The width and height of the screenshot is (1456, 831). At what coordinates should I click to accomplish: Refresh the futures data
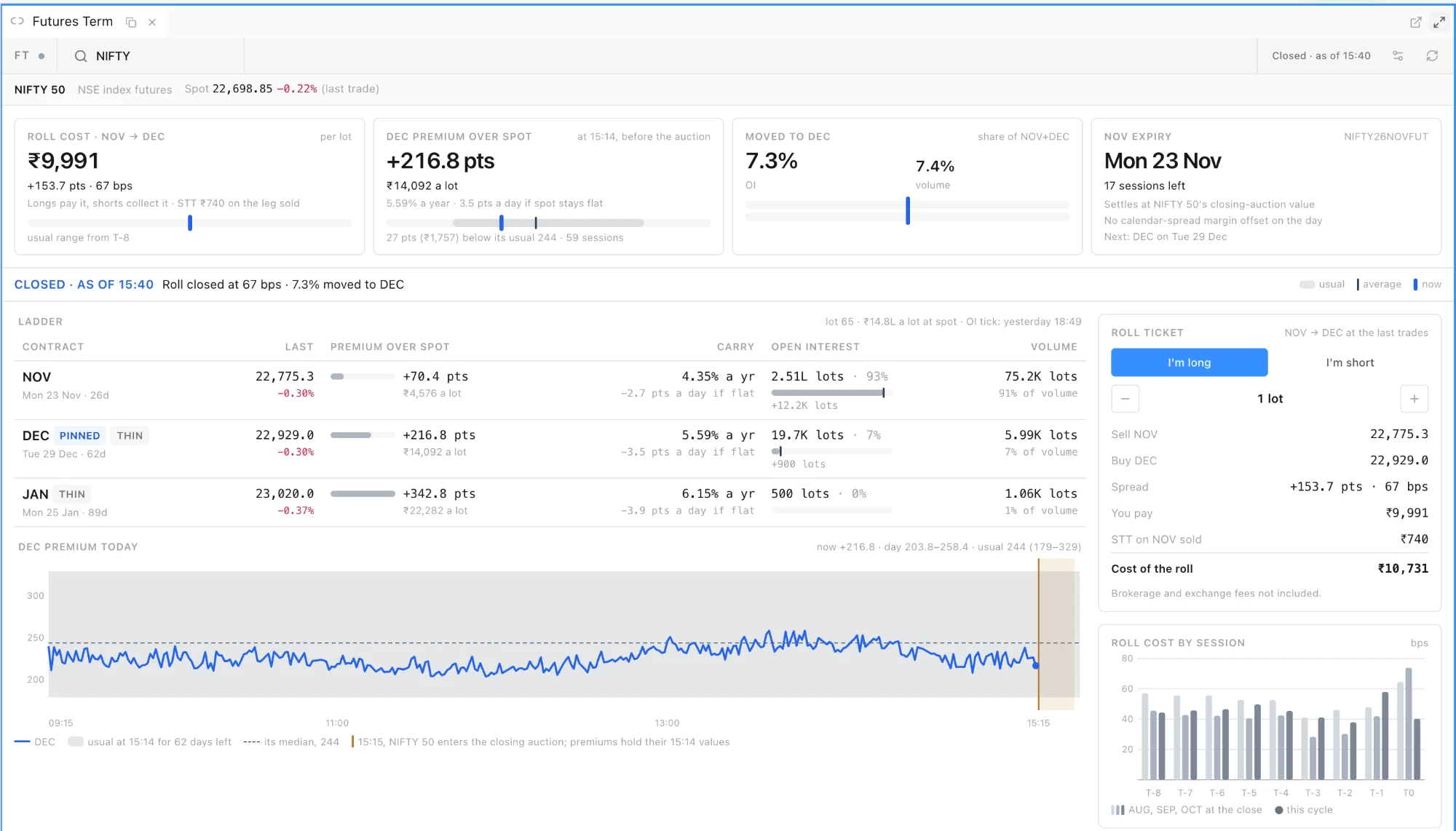pos(1432,56)
